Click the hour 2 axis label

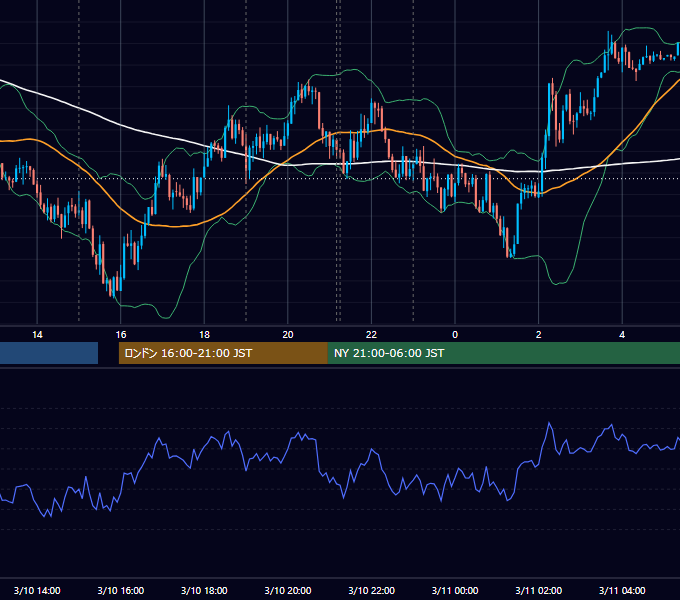539,335
